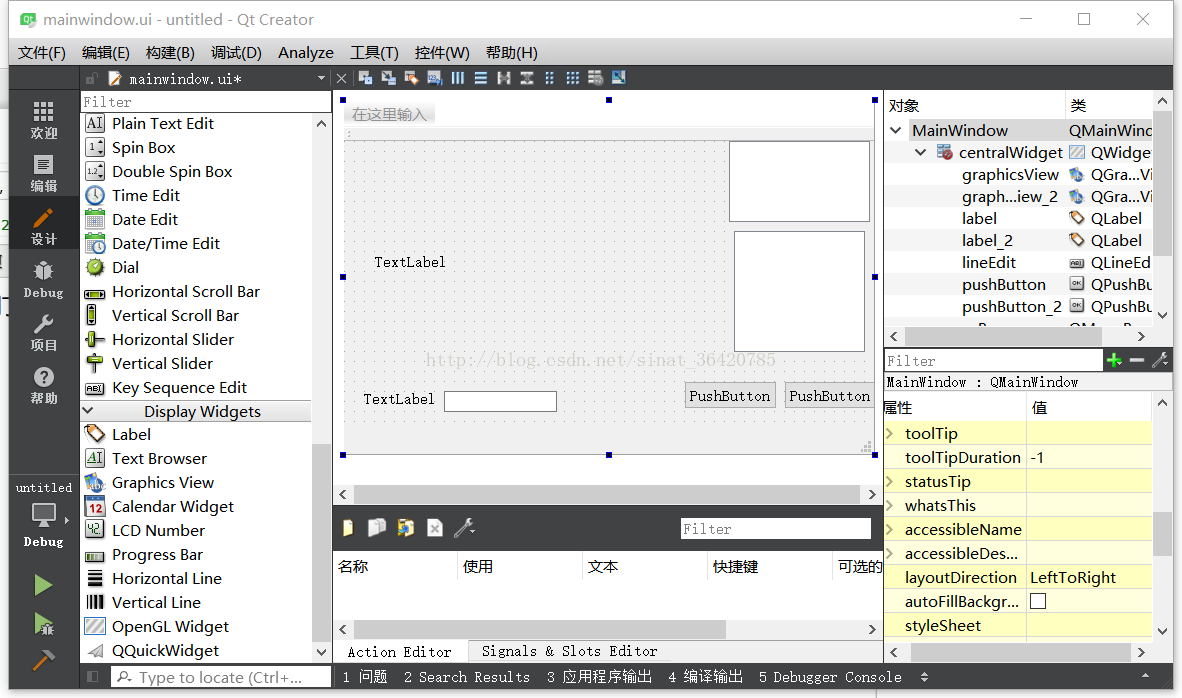The width and height of the screenshot is (1182, 698).
Task: Open the Projects (项目) mode
Action: click(44, 332)
